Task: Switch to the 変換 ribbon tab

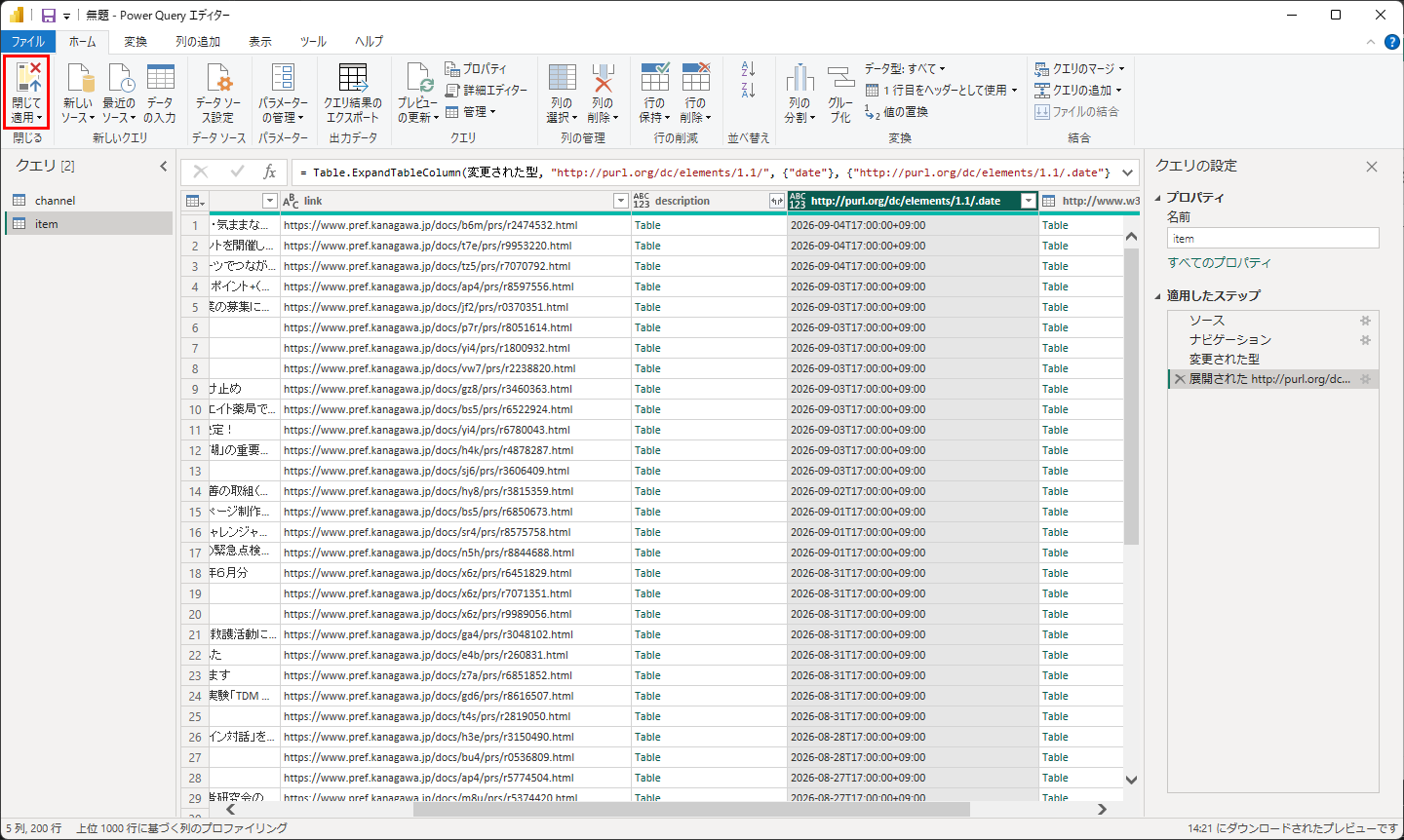Action: pos(136,42)
